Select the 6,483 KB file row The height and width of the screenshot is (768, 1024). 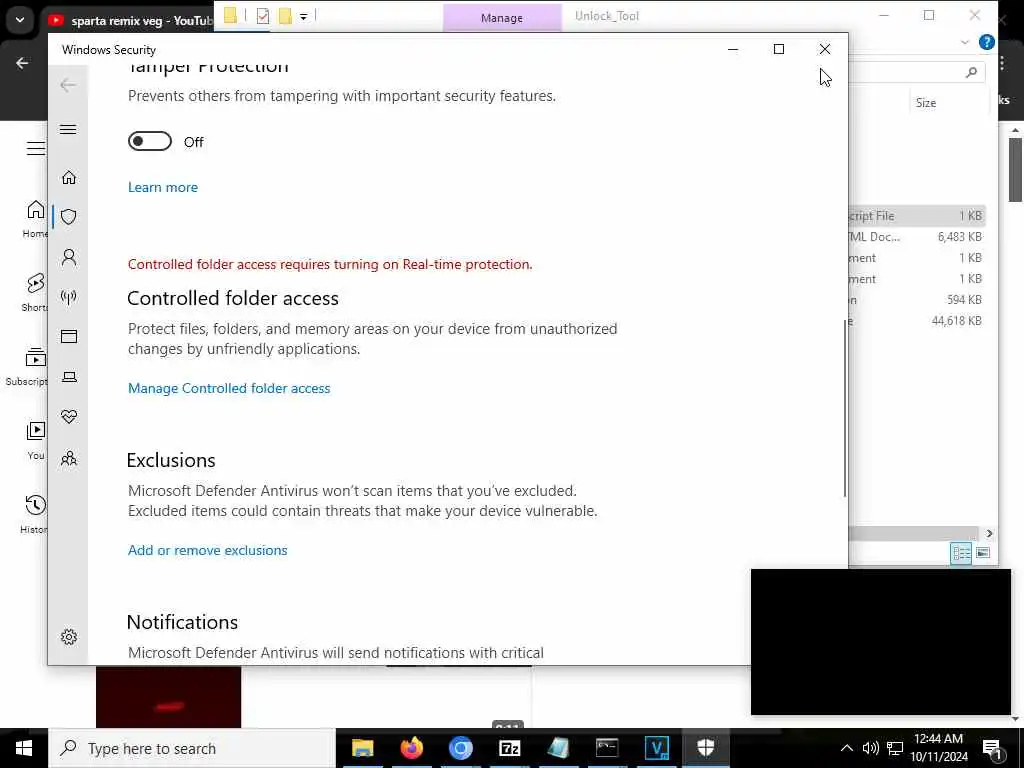tap(916, 236)
